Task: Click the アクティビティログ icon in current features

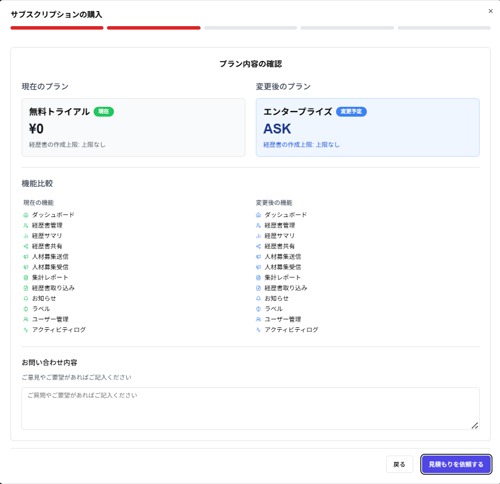Action: click(26, 330)
